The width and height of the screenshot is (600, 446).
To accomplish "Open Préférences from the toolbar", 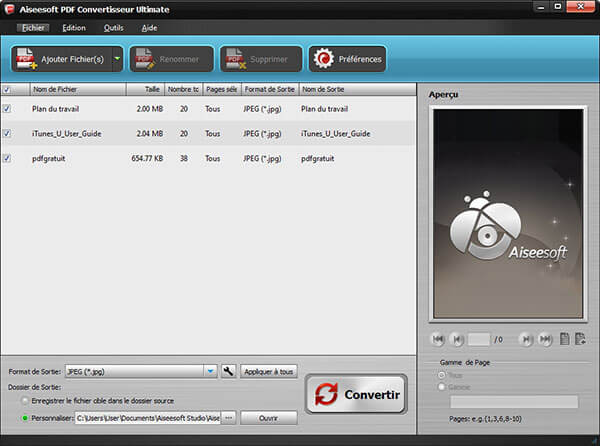I will pos(347,59).
